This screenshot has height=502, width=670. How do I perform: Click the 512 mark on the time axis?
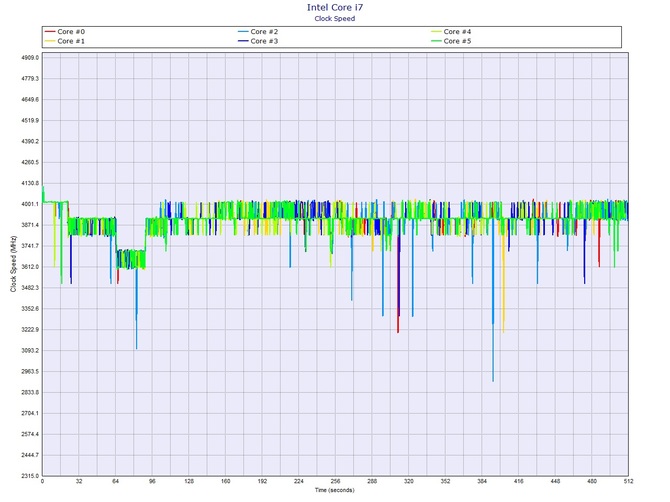(x=628, y=483)
